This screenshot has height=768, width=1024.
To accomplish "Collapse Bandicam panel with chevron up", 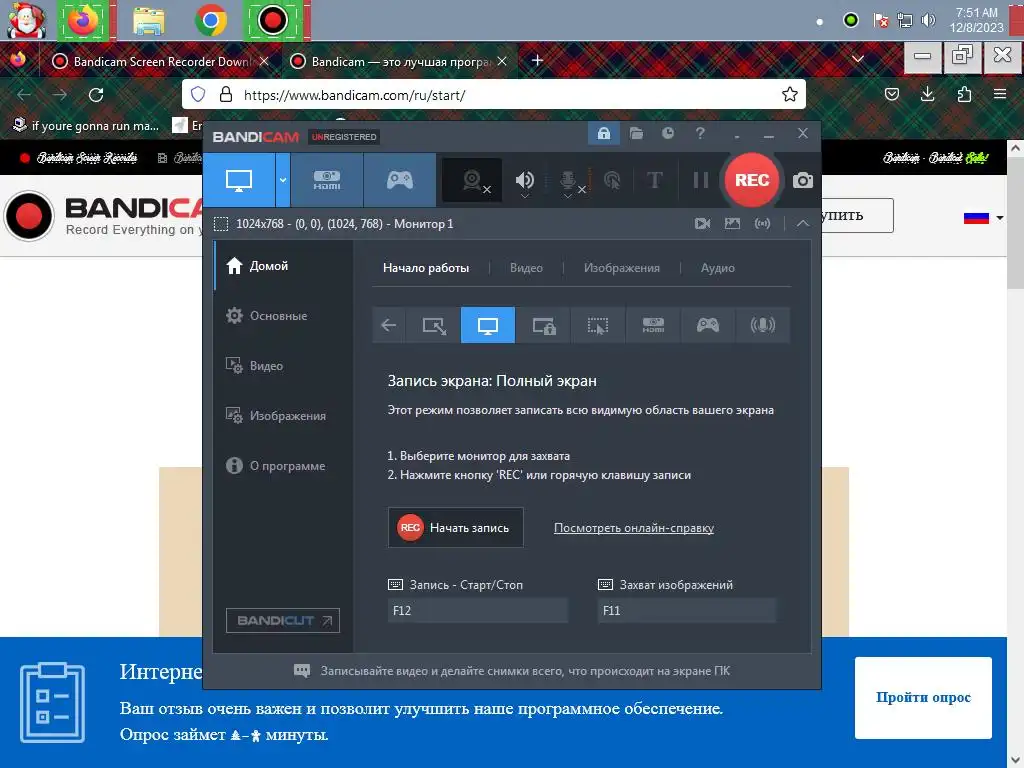I will coord(803,223).
